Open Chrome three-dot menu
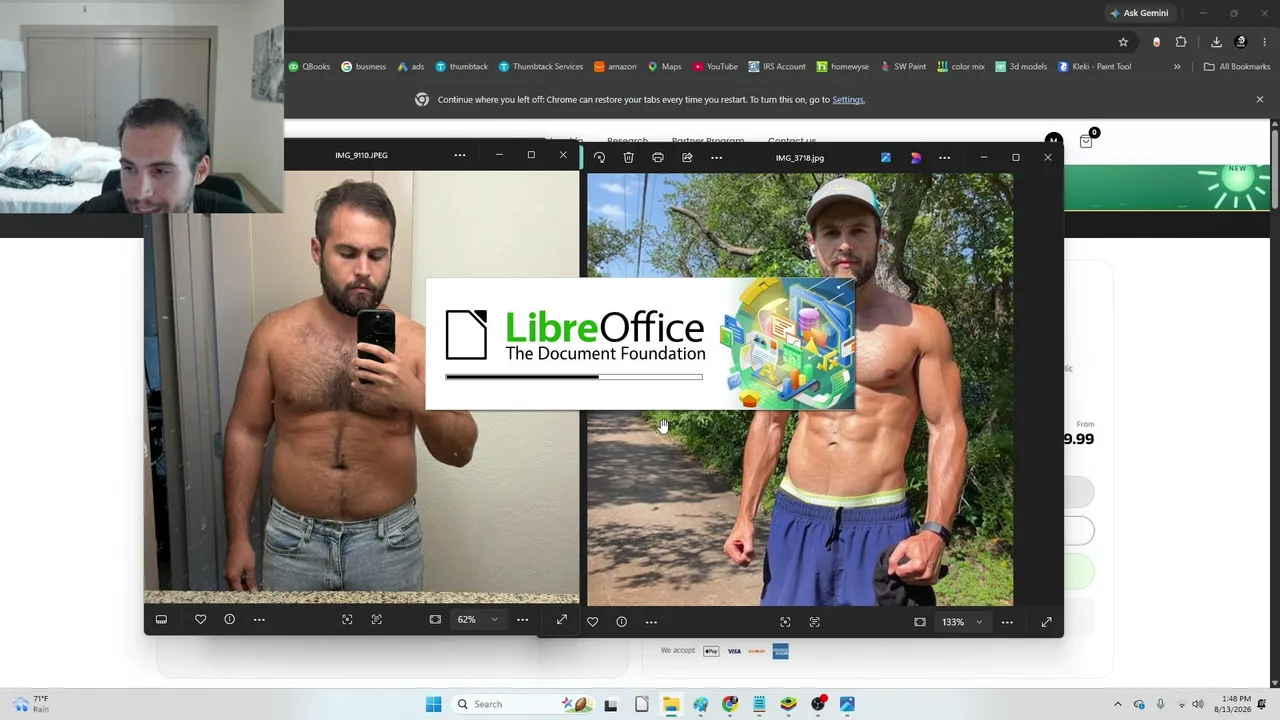 point(1264,42)
